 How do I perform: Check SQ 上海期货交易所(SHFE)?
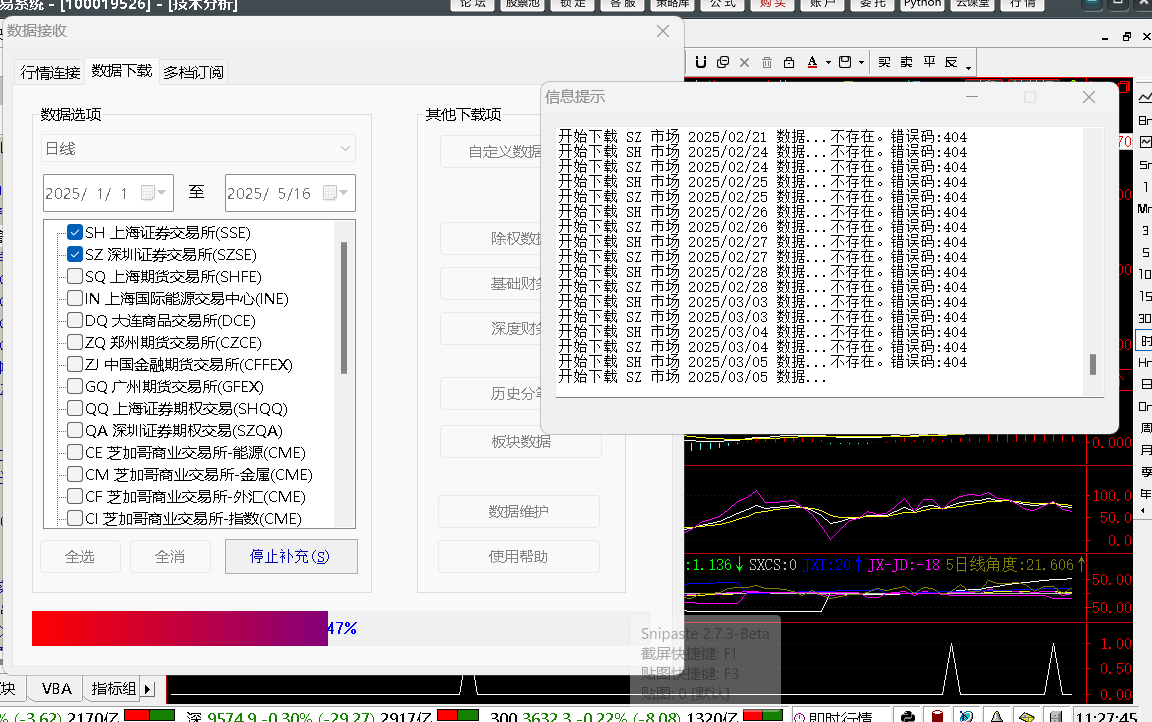pos(75,276)
